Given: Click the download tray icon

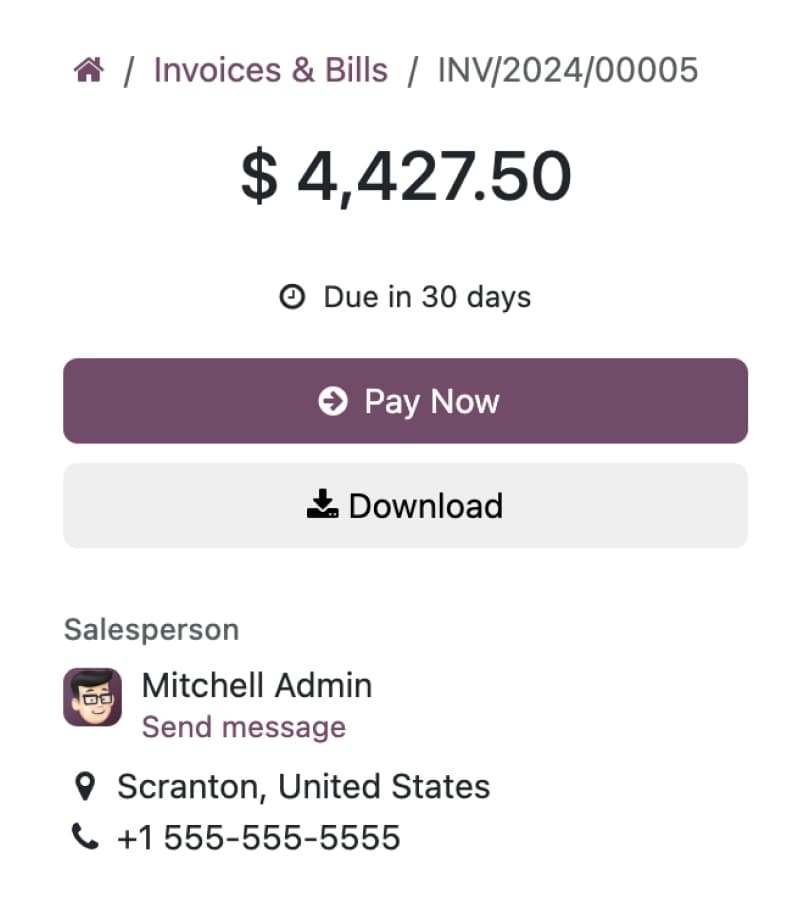Looking at the screenshot, I should pyautogui.click(x=322, y=504).
